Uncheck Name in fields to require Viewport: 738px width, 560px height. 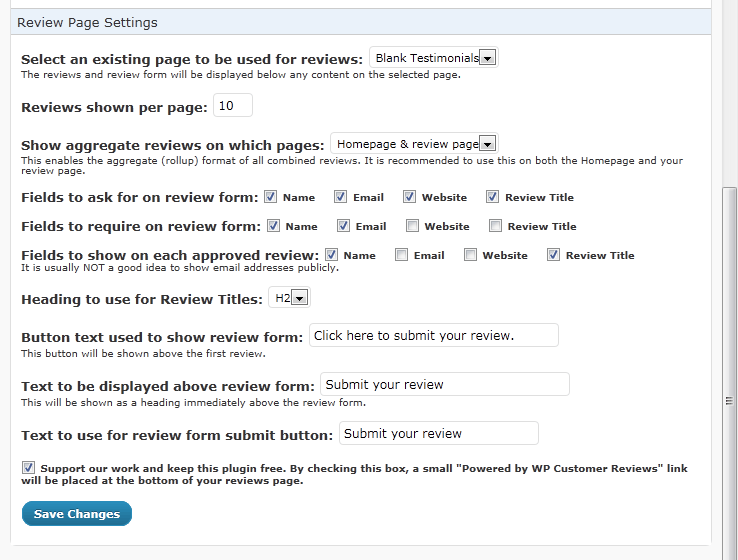tap(274, 226)
